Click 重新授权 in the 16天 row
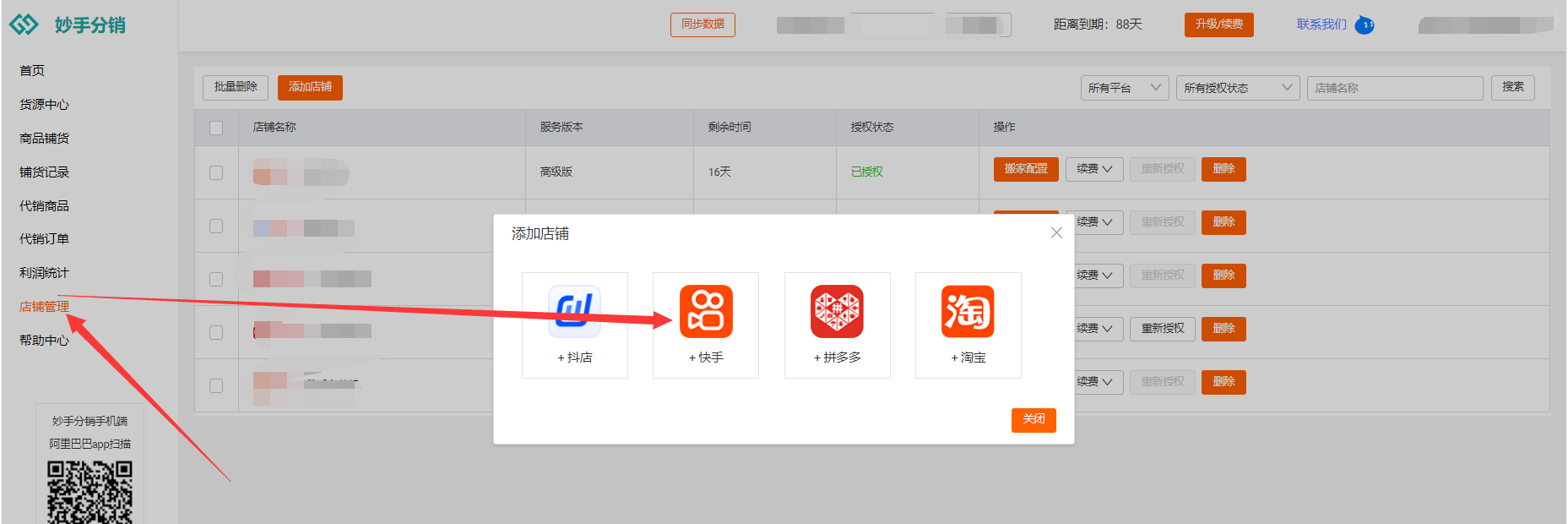The image size is (1568, 524). point(1163,169)
